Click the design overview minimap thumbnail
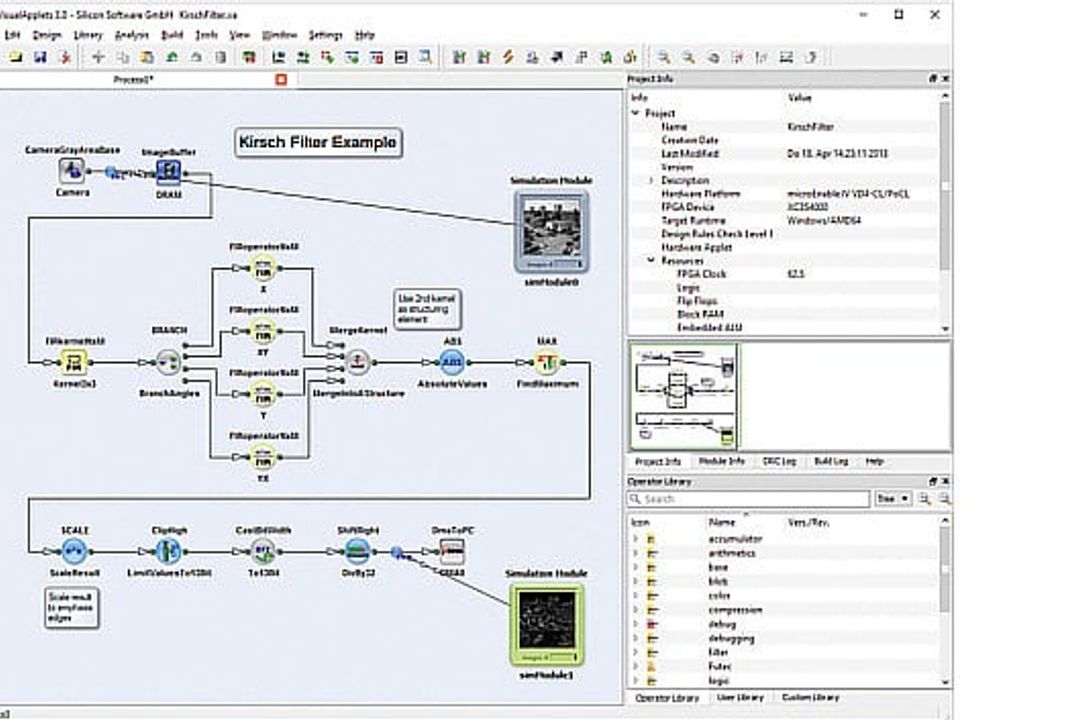Image resolution: width=1080 pixels, height=720 pixels. pos(684,396)
